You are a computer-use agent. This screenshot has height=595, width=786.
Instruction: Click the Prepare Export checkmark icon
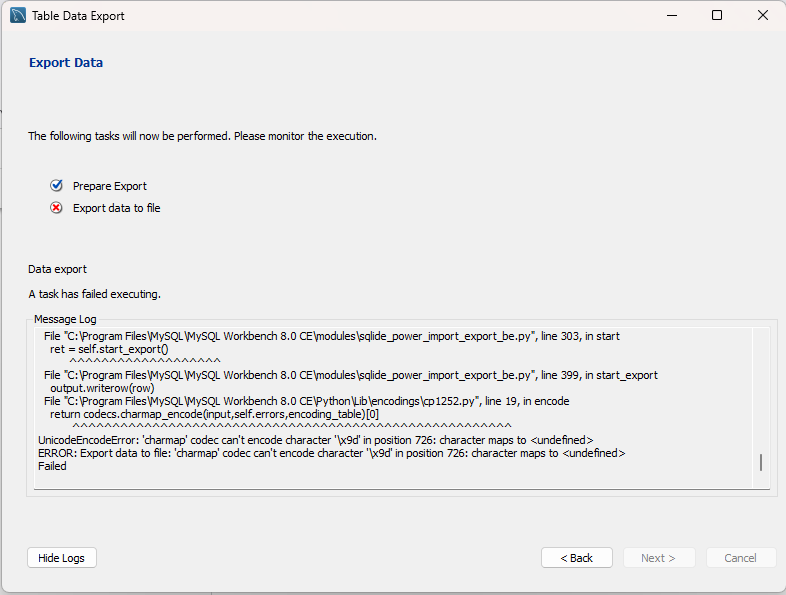click(x=56, y=186)
